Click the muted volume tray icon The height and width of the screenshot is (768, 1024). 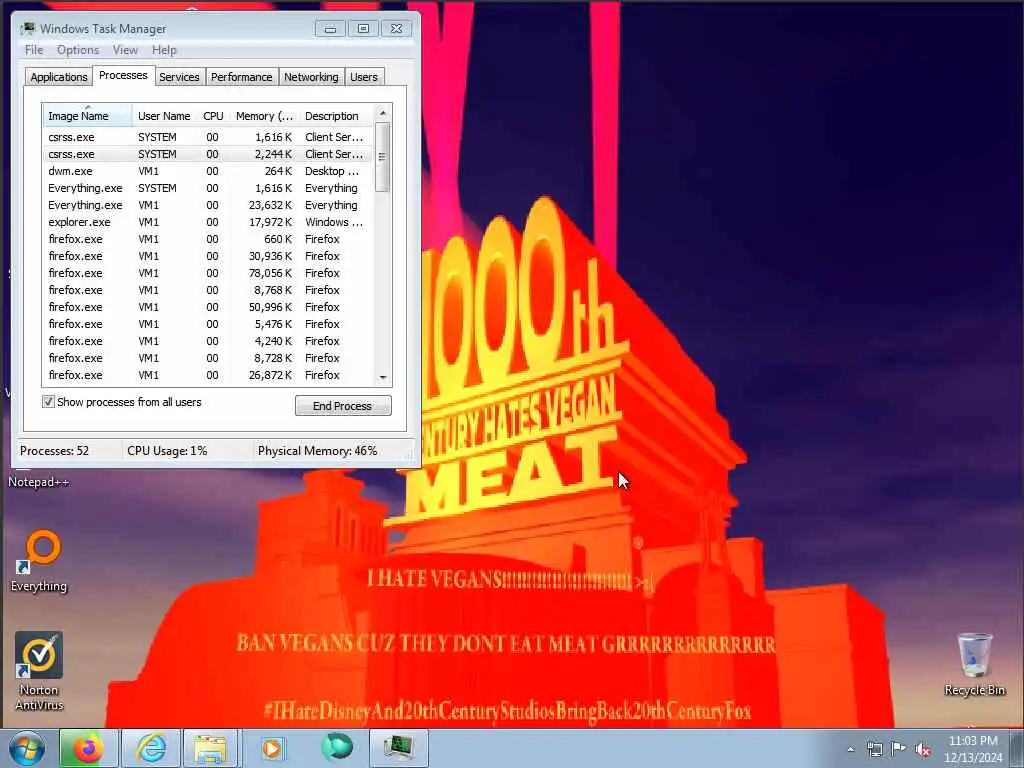tap(923, 749)
